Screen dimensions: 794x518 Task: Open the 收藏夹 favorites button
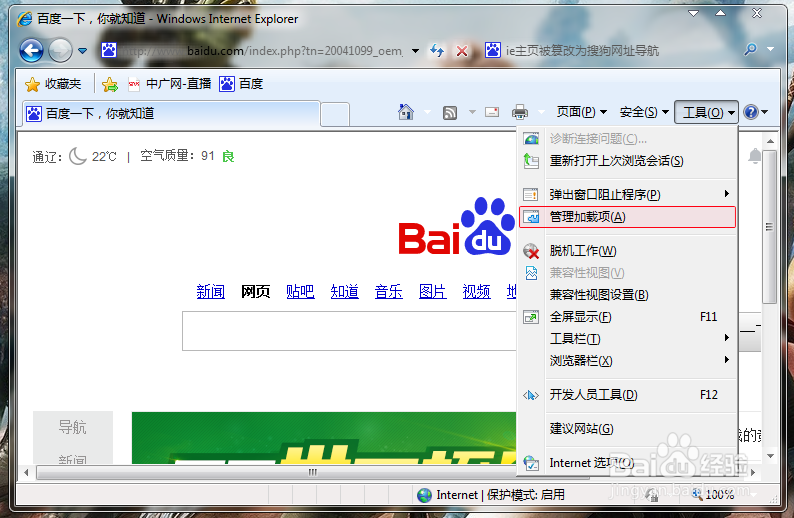coord(53,84)
